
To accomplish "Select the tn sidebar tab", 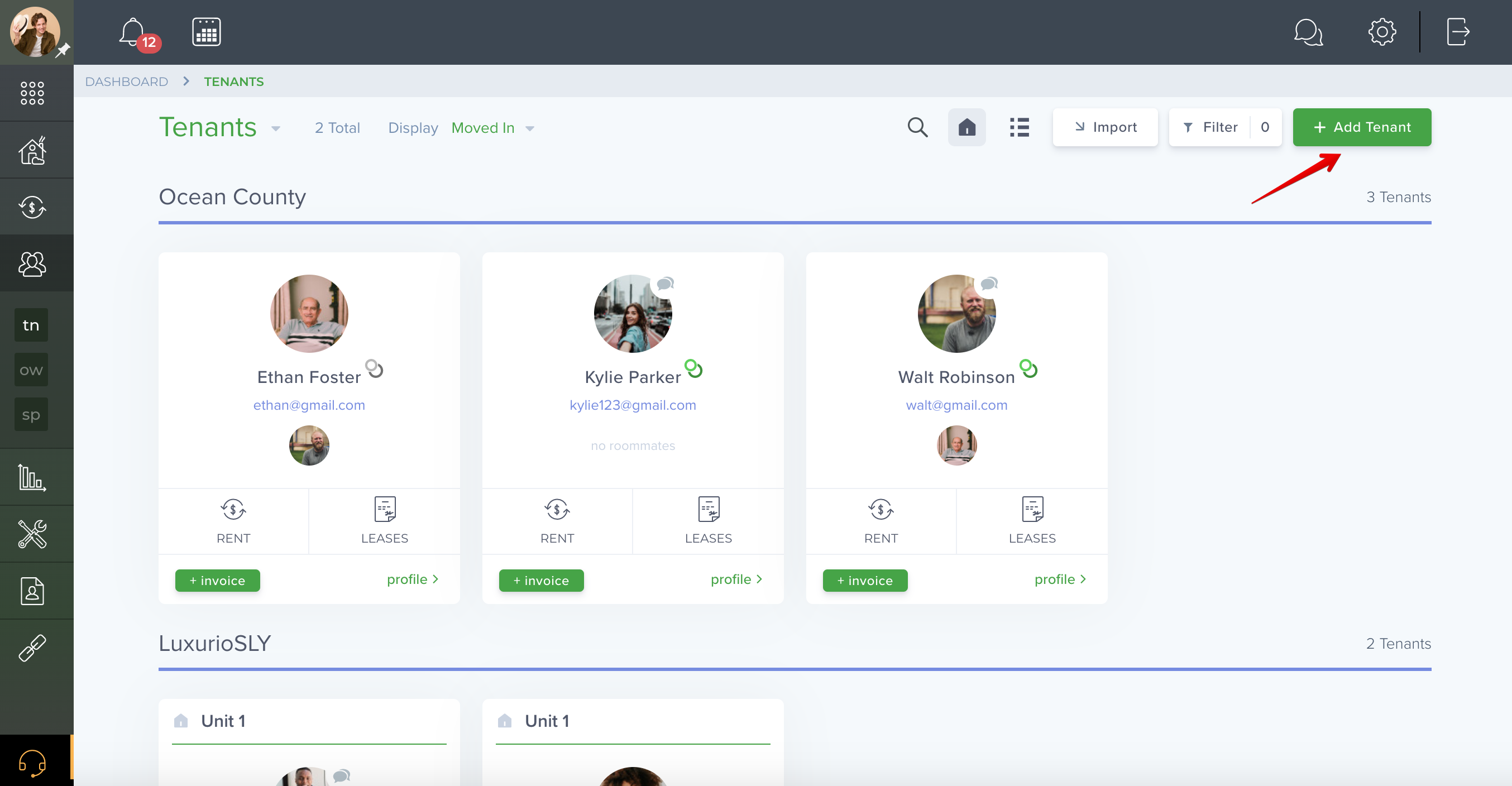I will coord(31,325).
